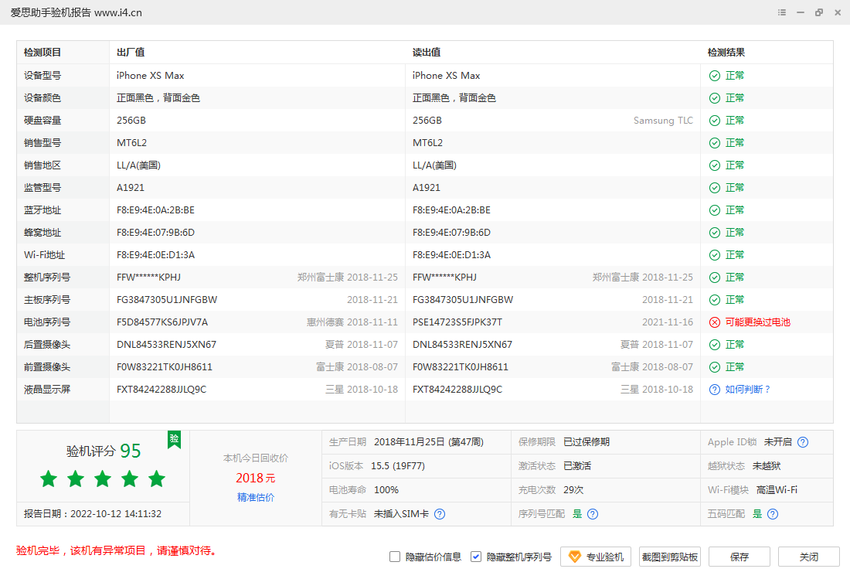Click the 出厂值 column header
This screenshot has height=579, width=850.
click(131, 53)
